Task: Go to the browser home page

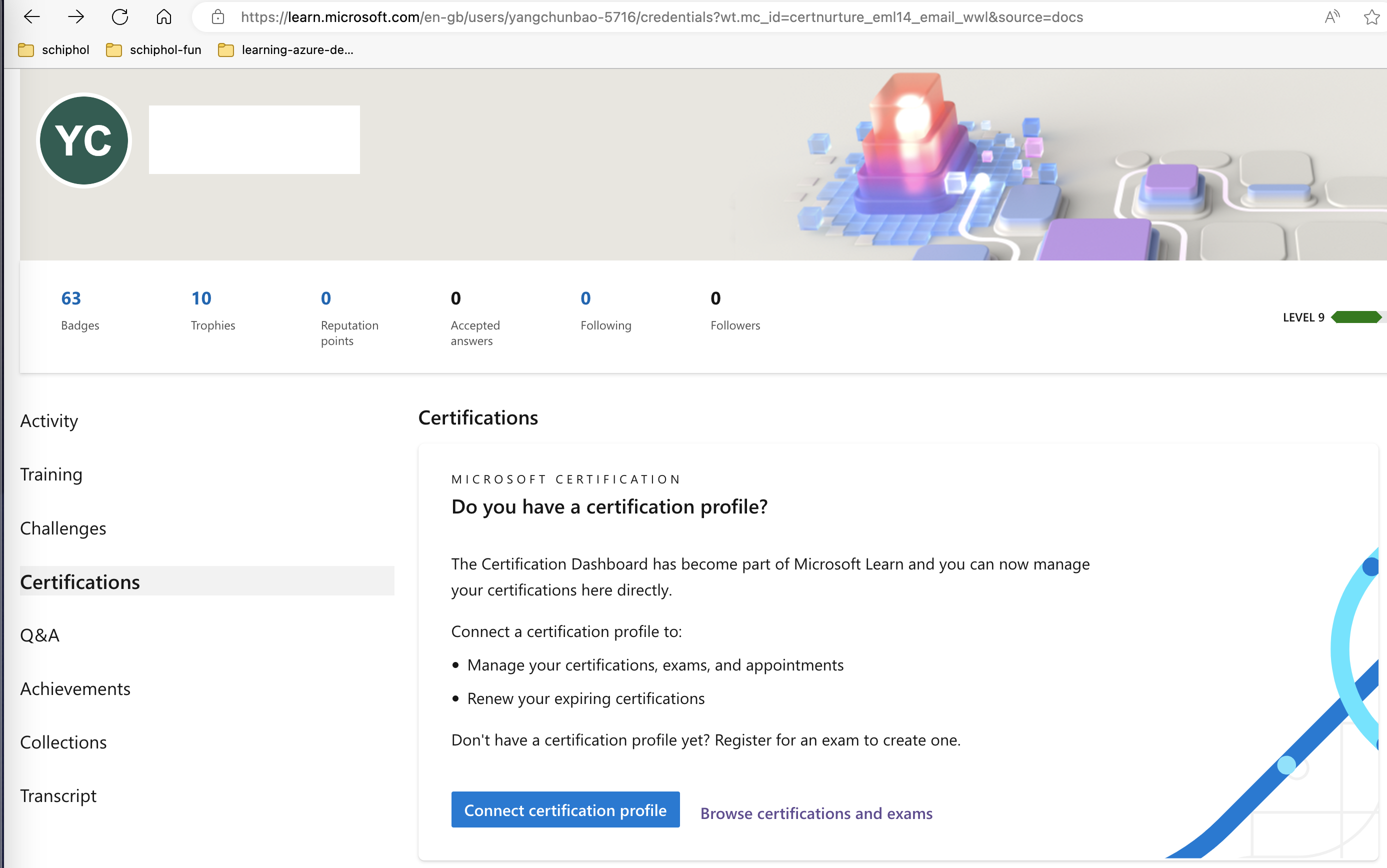Action: [x=163, y=17]
